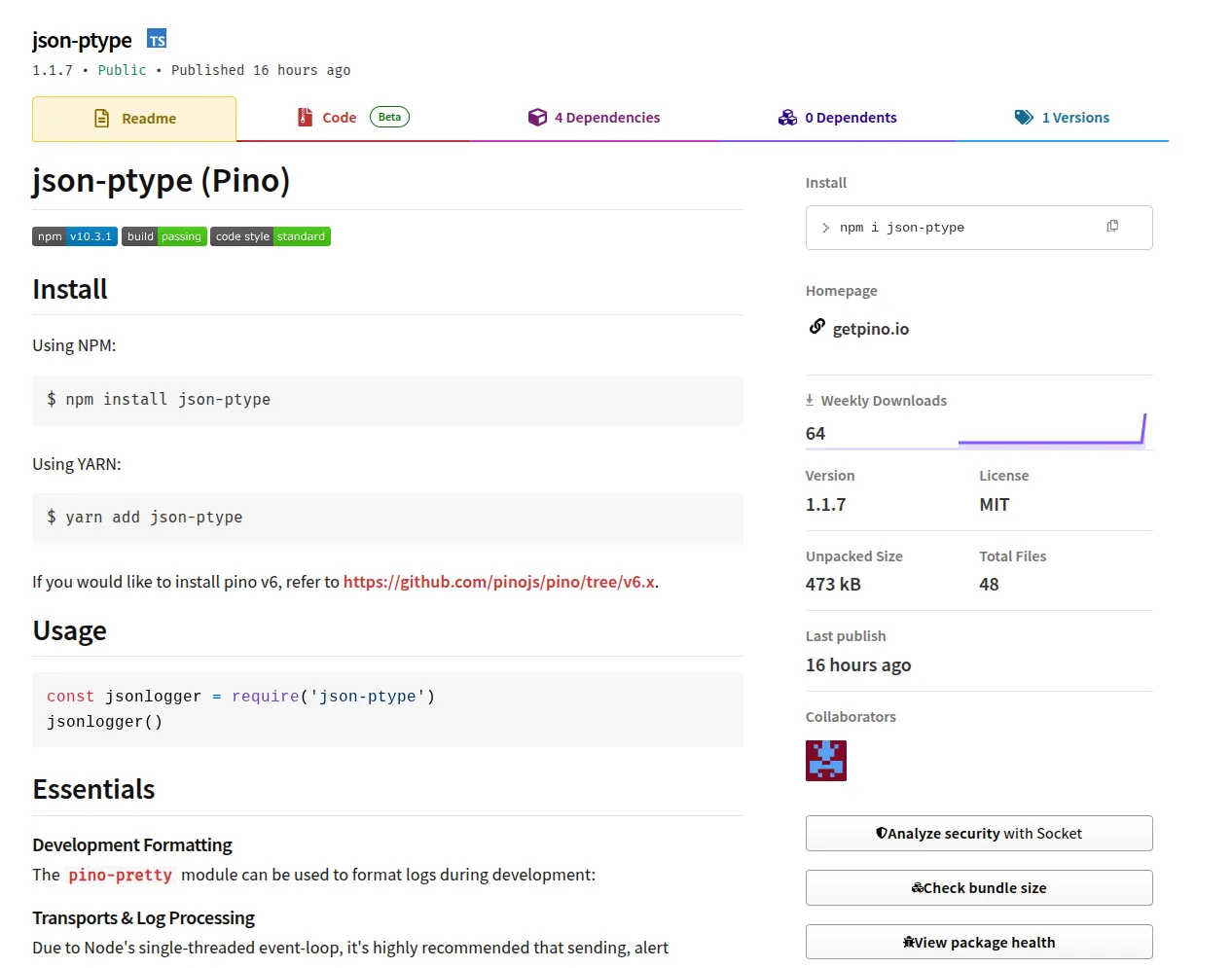Screen dimensions: 1232x968
Task: Click the weekly downloads sparkline chart
Action: click(1051, 431)
